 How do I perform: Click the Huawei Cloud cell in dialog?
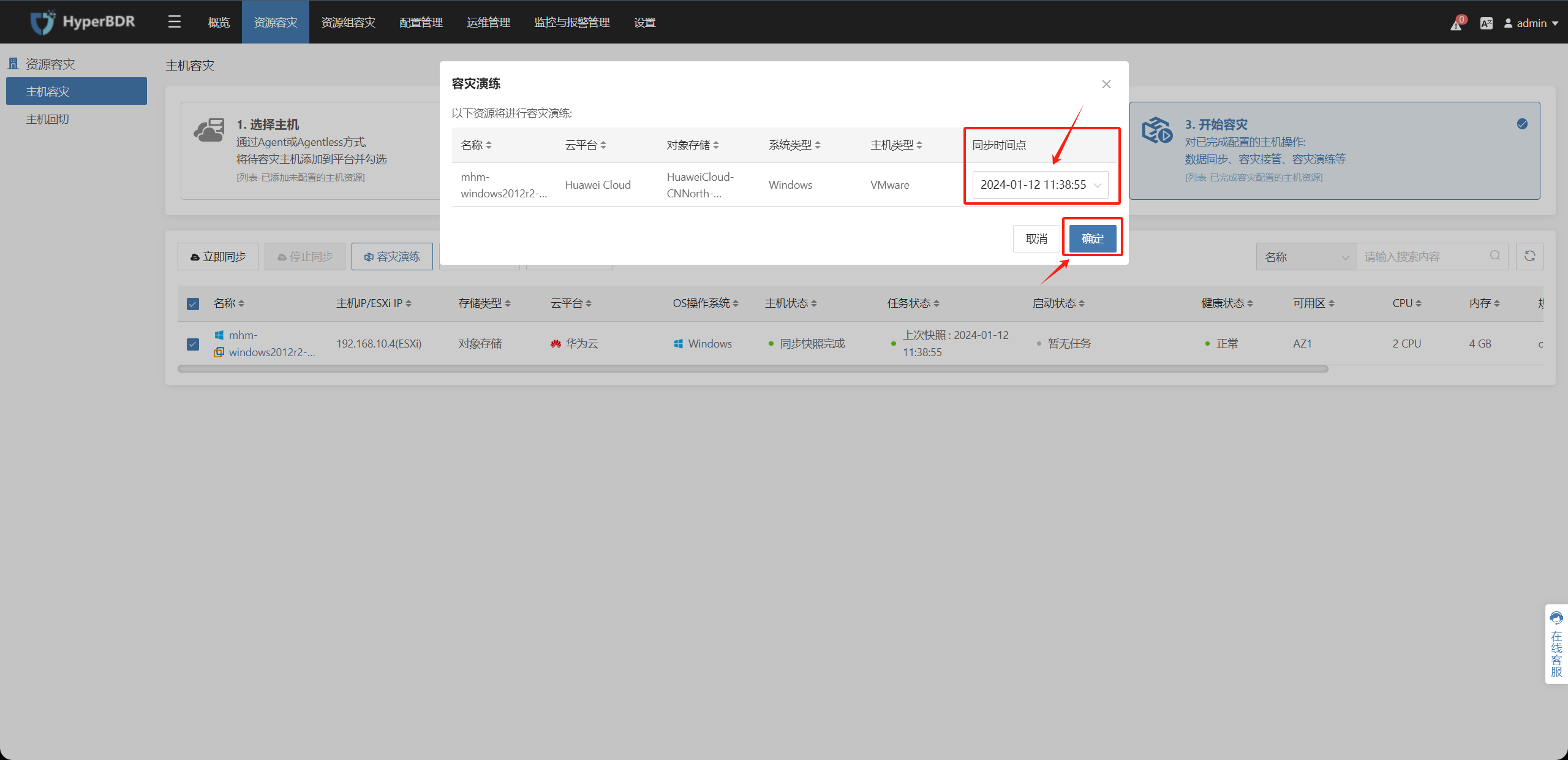pyautogui.click(x=598, y=185)
